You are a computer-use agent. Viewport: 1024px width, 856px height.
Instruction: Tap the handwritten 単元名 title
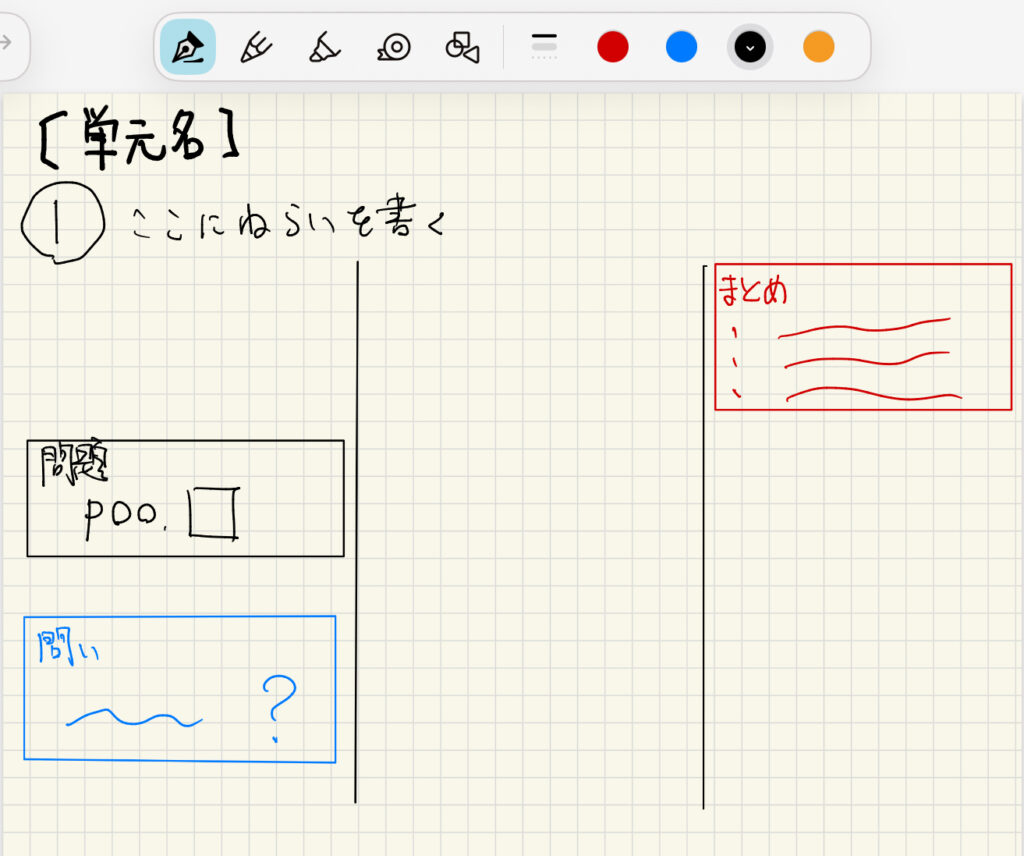pos(138,139)
